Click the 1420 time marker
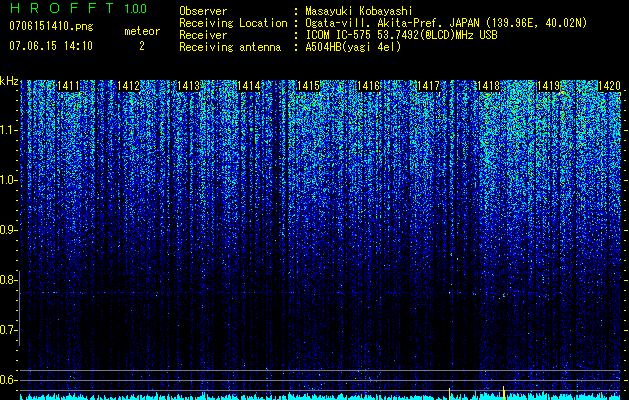The width and height of the screenshot is (629, 400). pos(609,86)
